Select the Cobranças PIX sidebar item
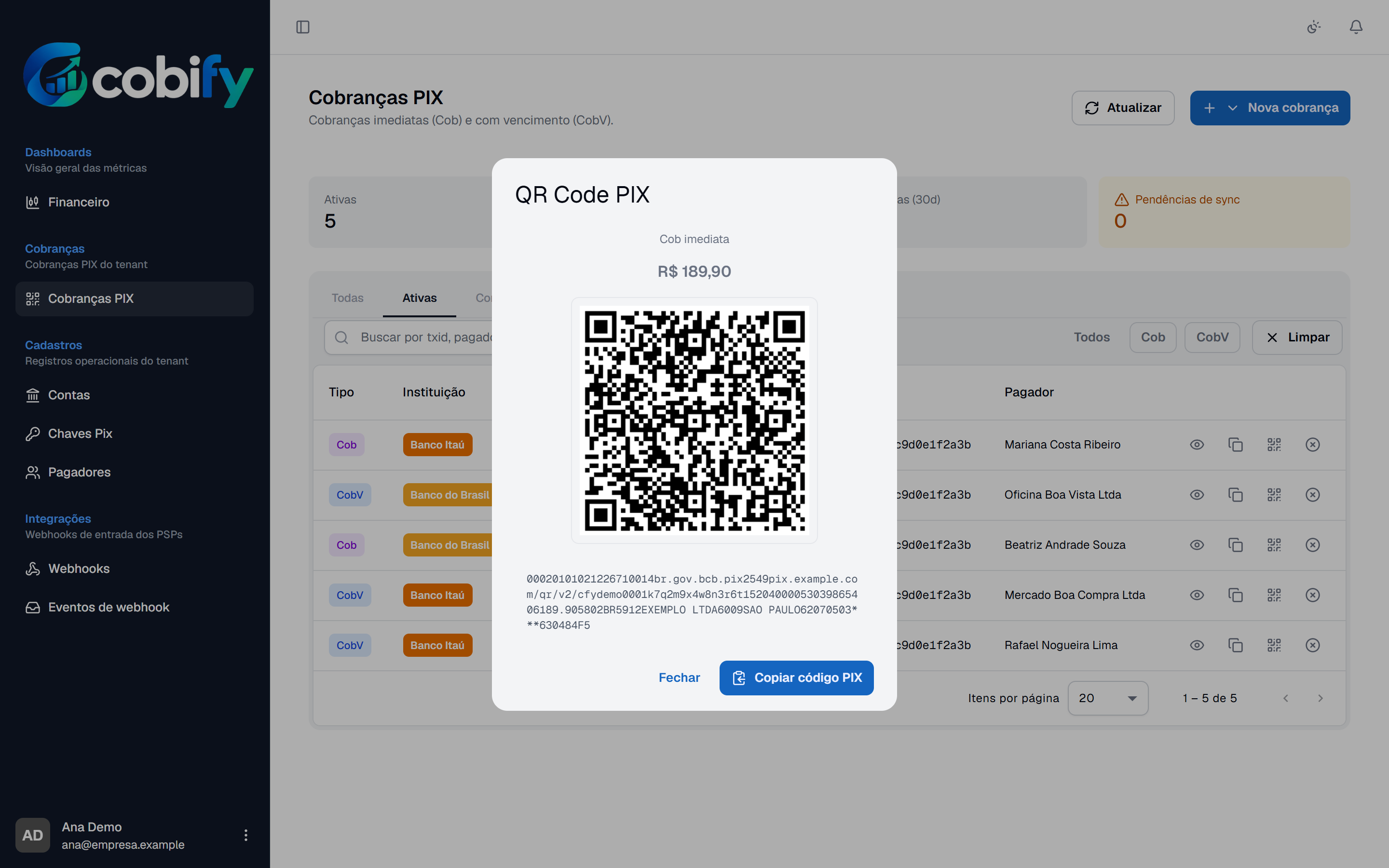The image size is (1389, 868). point(134,298)
